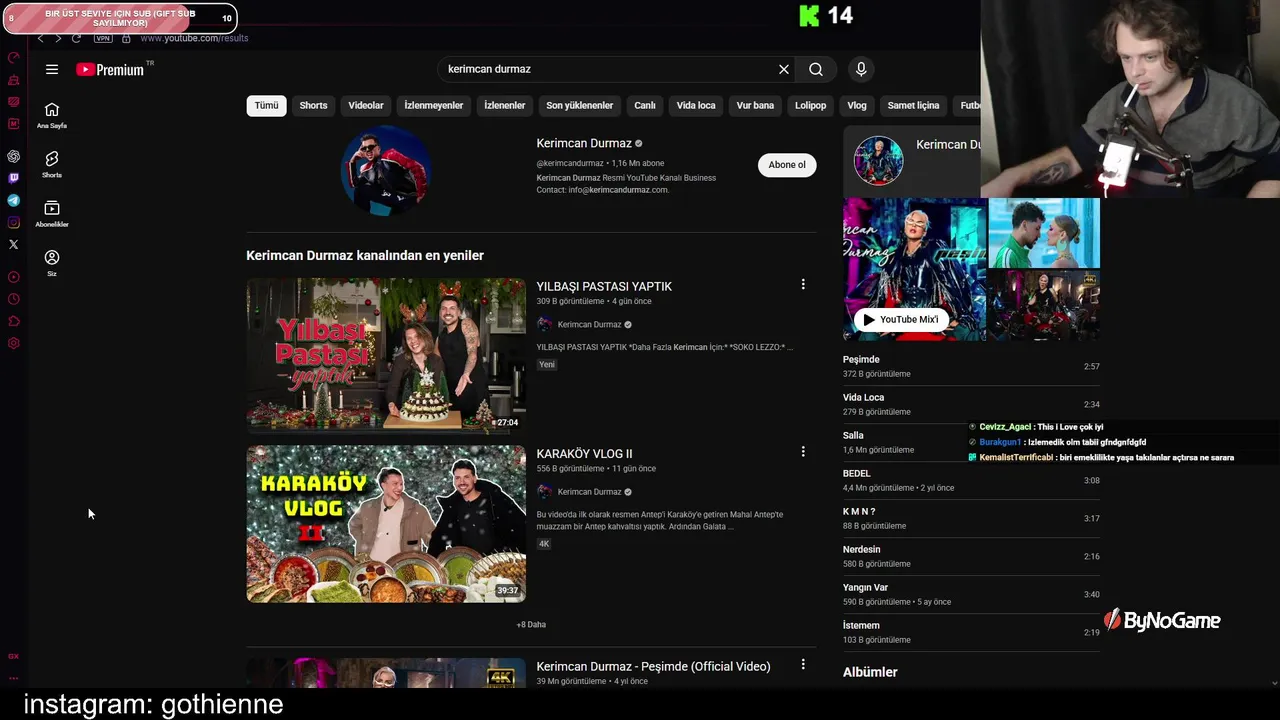Open Twitch from Opera GX sidebar

pyautogui.click(x=13, y=178)
